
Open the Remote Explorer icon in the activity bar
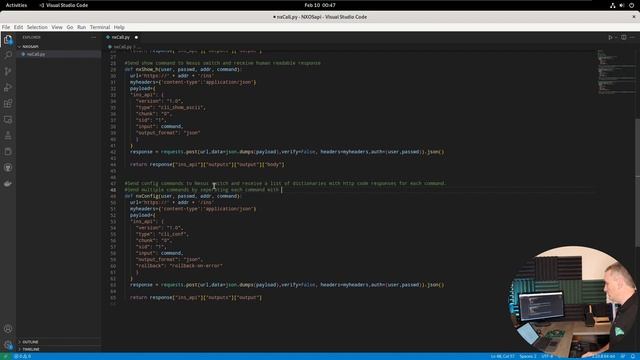pos(8,119)
